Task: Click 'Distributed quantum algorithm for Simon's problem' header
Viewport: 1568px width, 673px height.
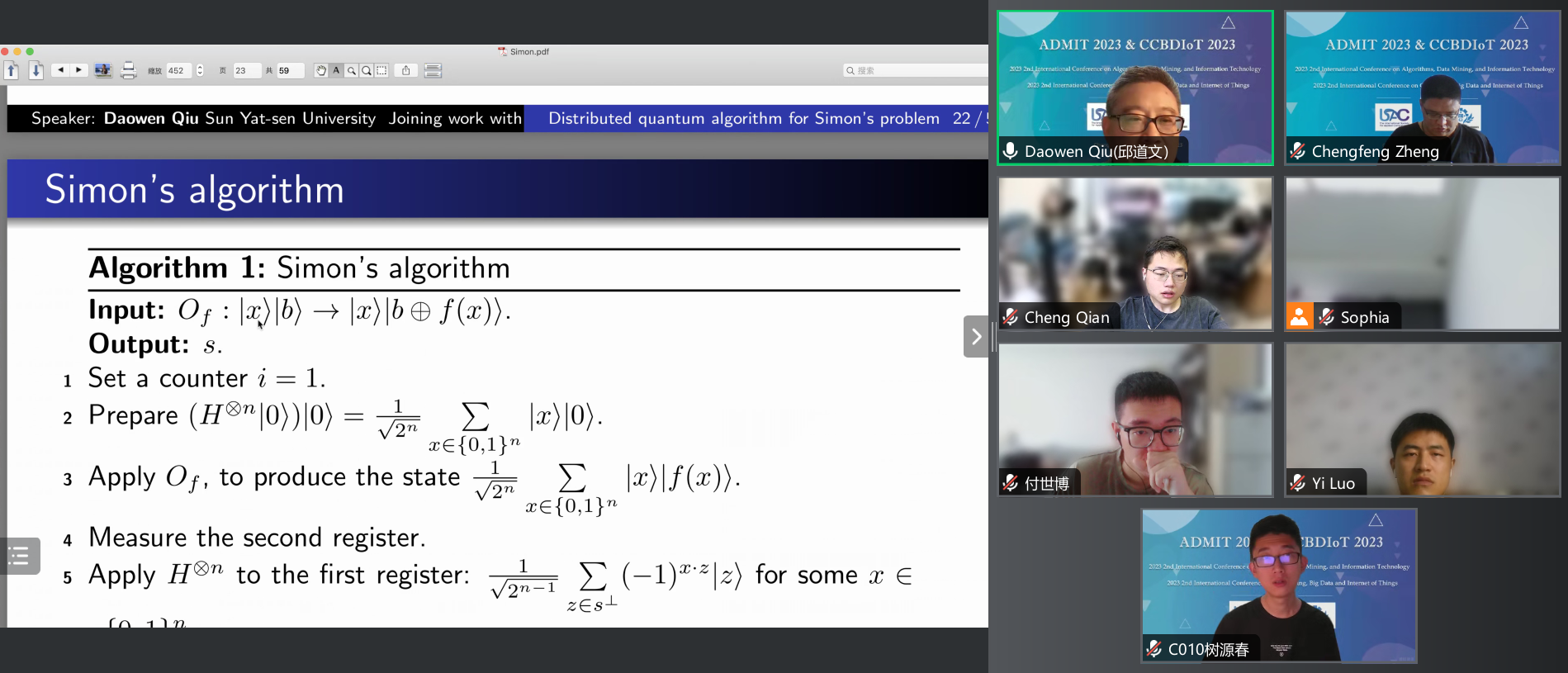Action: pyautogui.click(x=744, y=118)
